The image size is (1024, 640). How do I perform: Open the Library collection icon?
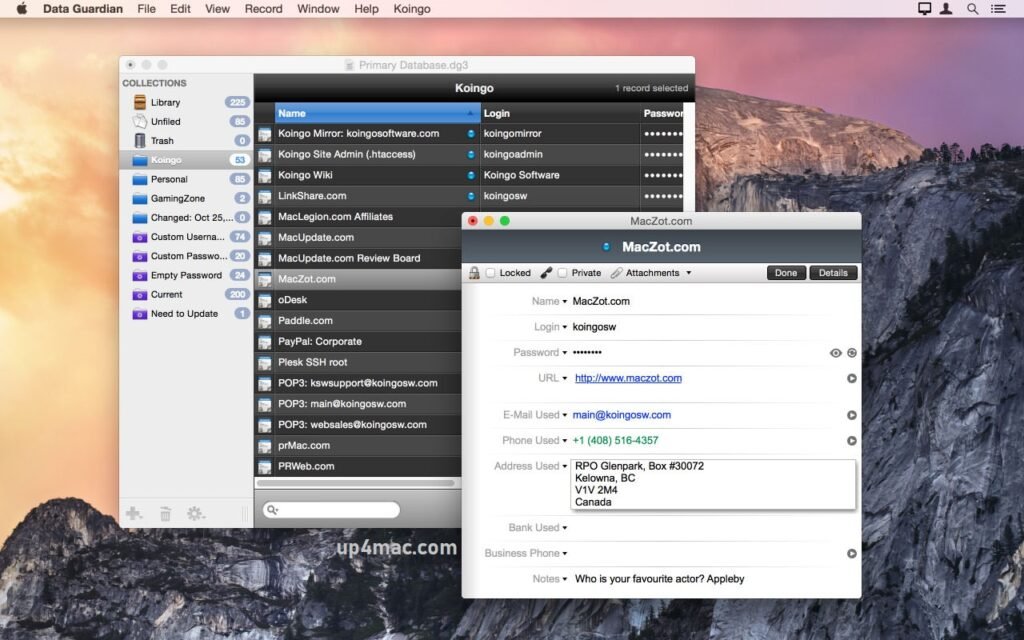139,102
